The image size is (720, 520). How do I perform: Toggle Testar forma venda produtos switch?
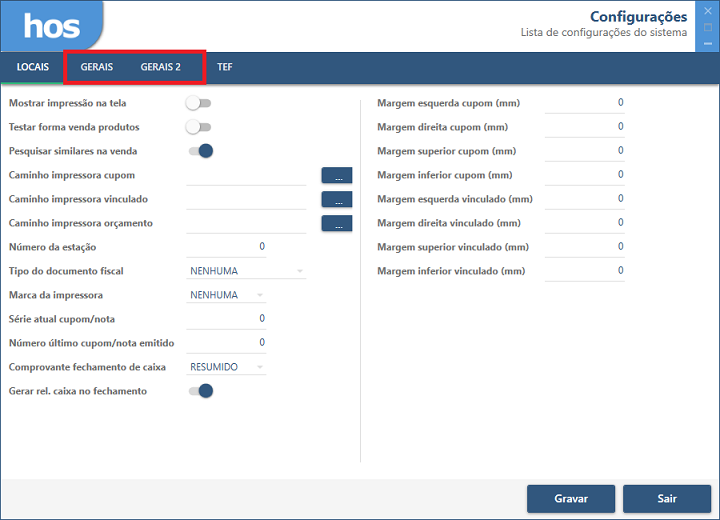(199, 127)
